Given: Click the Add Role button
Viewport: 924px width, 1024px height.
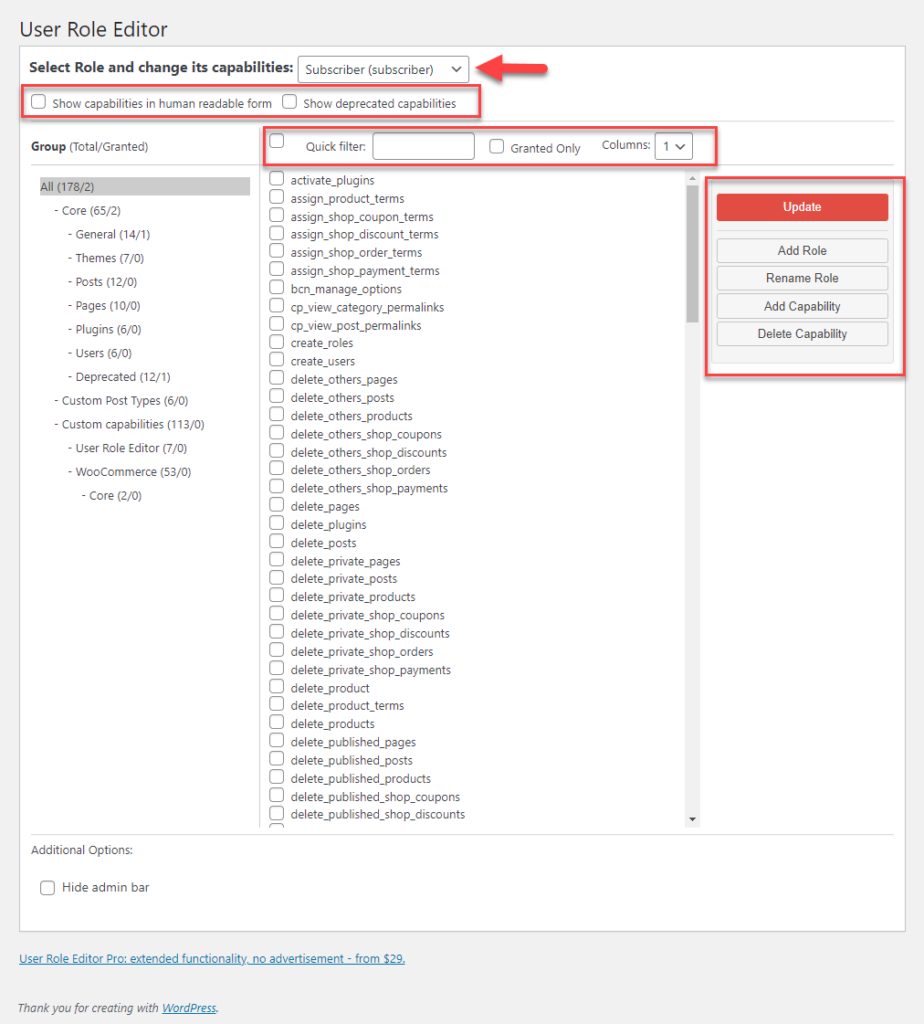Looking at the screenshot, I should (x=802, y=251).
